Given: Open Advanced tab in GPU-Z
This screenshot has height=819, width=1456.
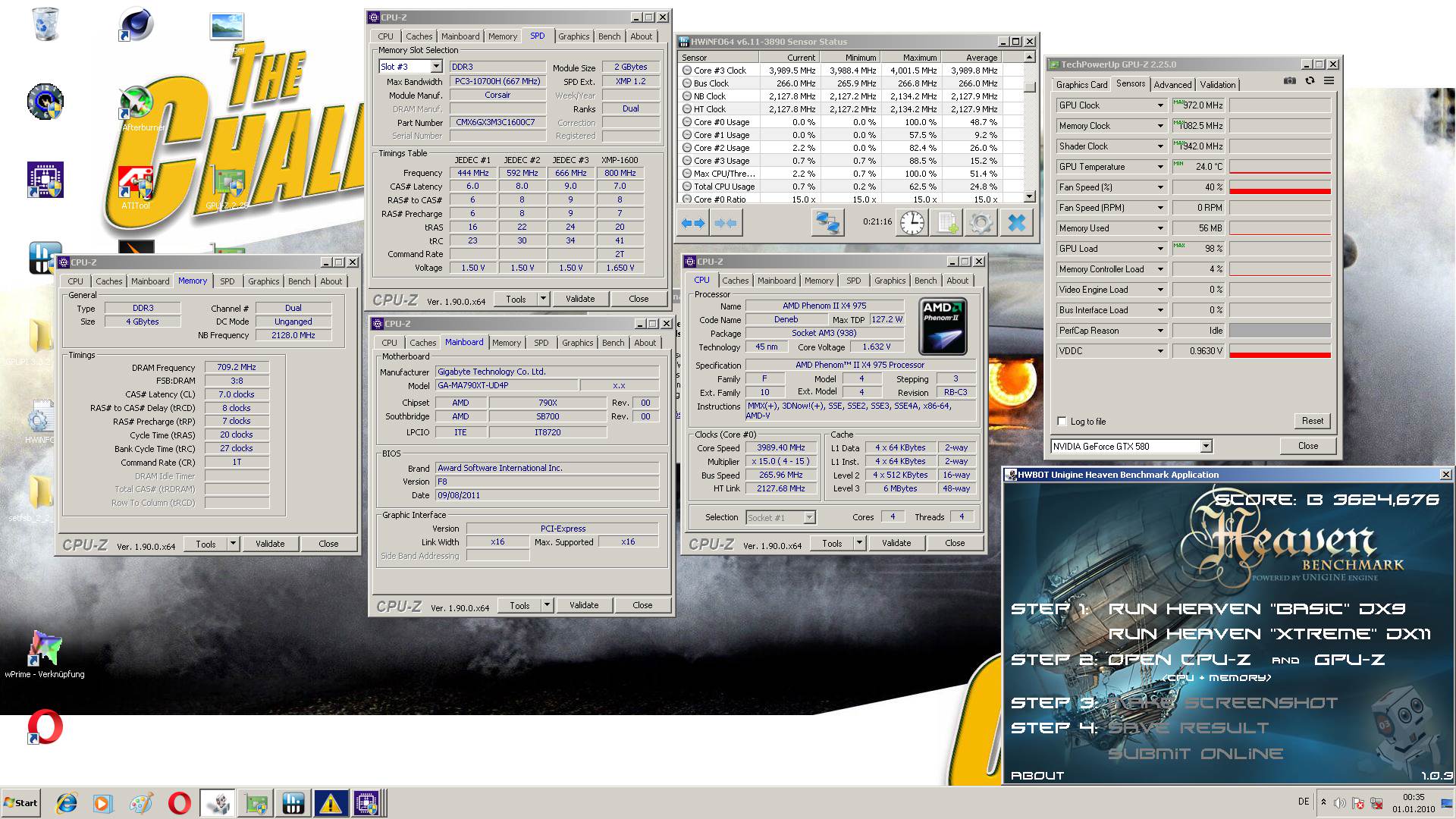Looking at the screenshot, I should 1173,85.
